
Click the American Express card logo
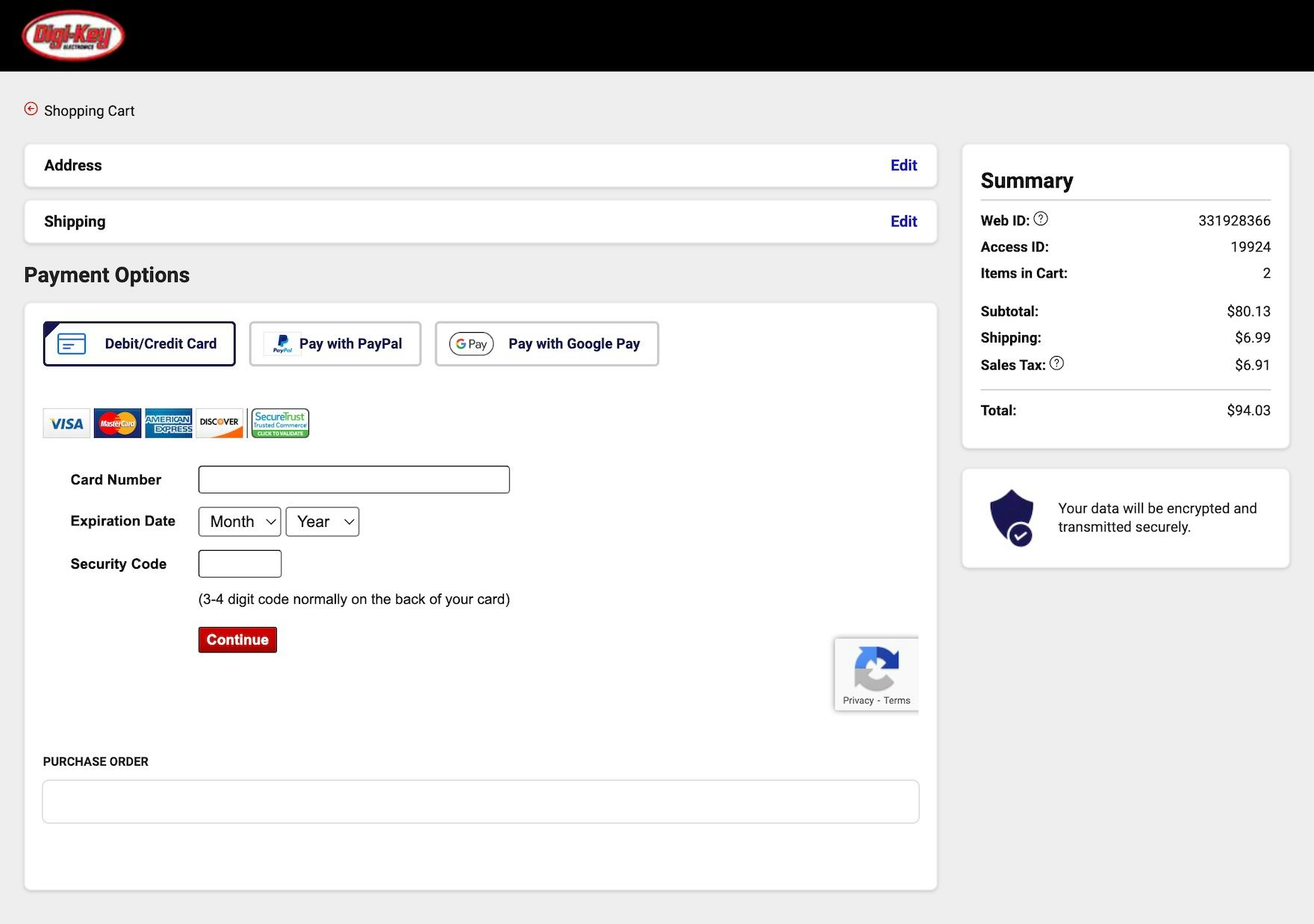tap(168, 423)
